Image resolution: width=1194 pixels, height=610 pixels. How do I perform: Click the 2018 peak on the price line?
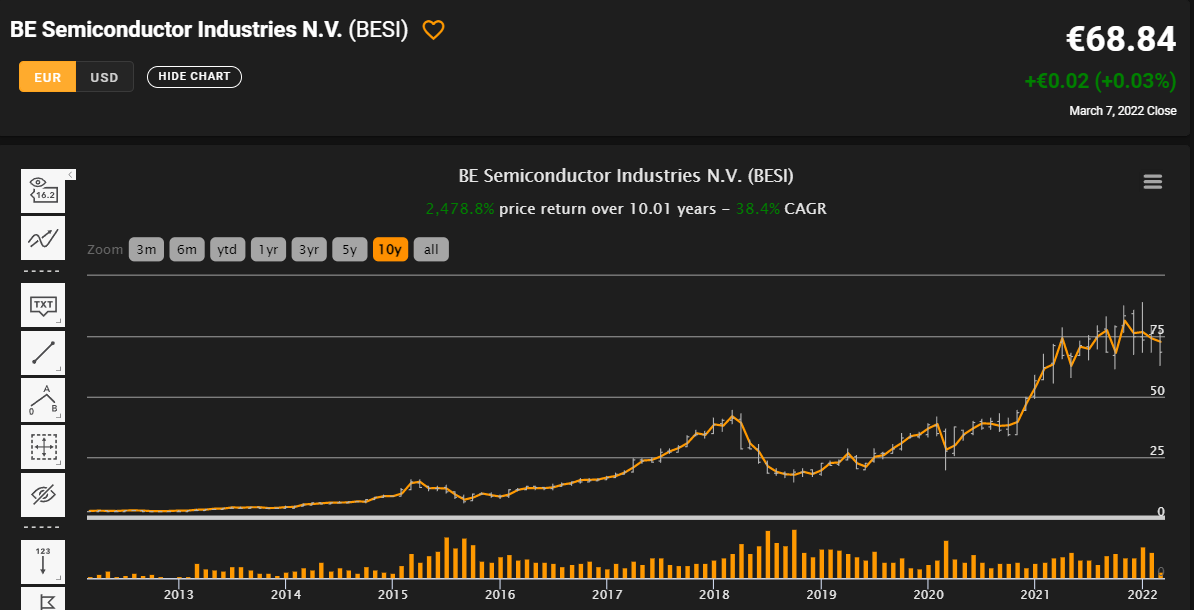[733, 415]
